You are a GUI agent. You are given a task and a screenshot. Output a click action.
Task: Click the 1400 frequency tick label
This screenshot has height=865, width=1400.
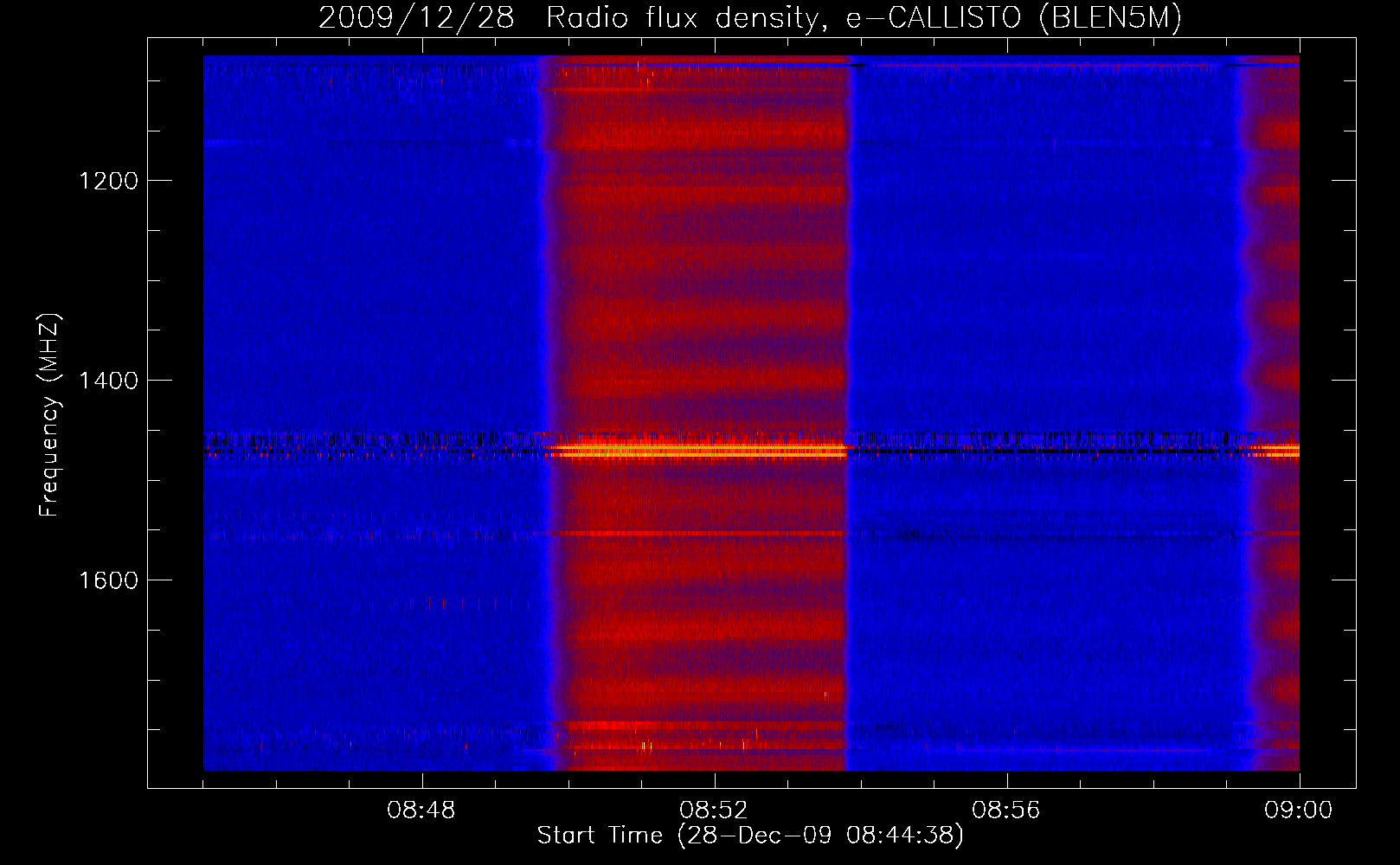point(108,381)
